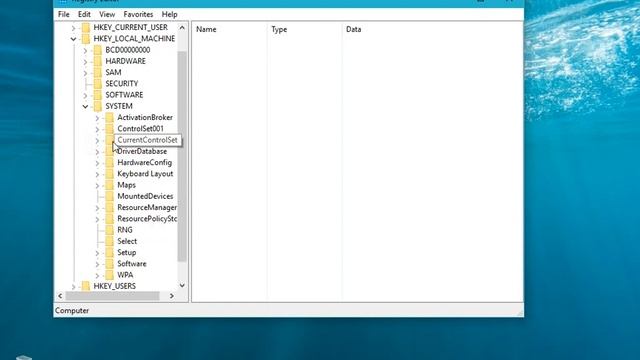Click the ResourceManager folder icon
Image resolution: width=640 pixels, height=360 pixels.
pyautogui.click(x=109, y=207)
